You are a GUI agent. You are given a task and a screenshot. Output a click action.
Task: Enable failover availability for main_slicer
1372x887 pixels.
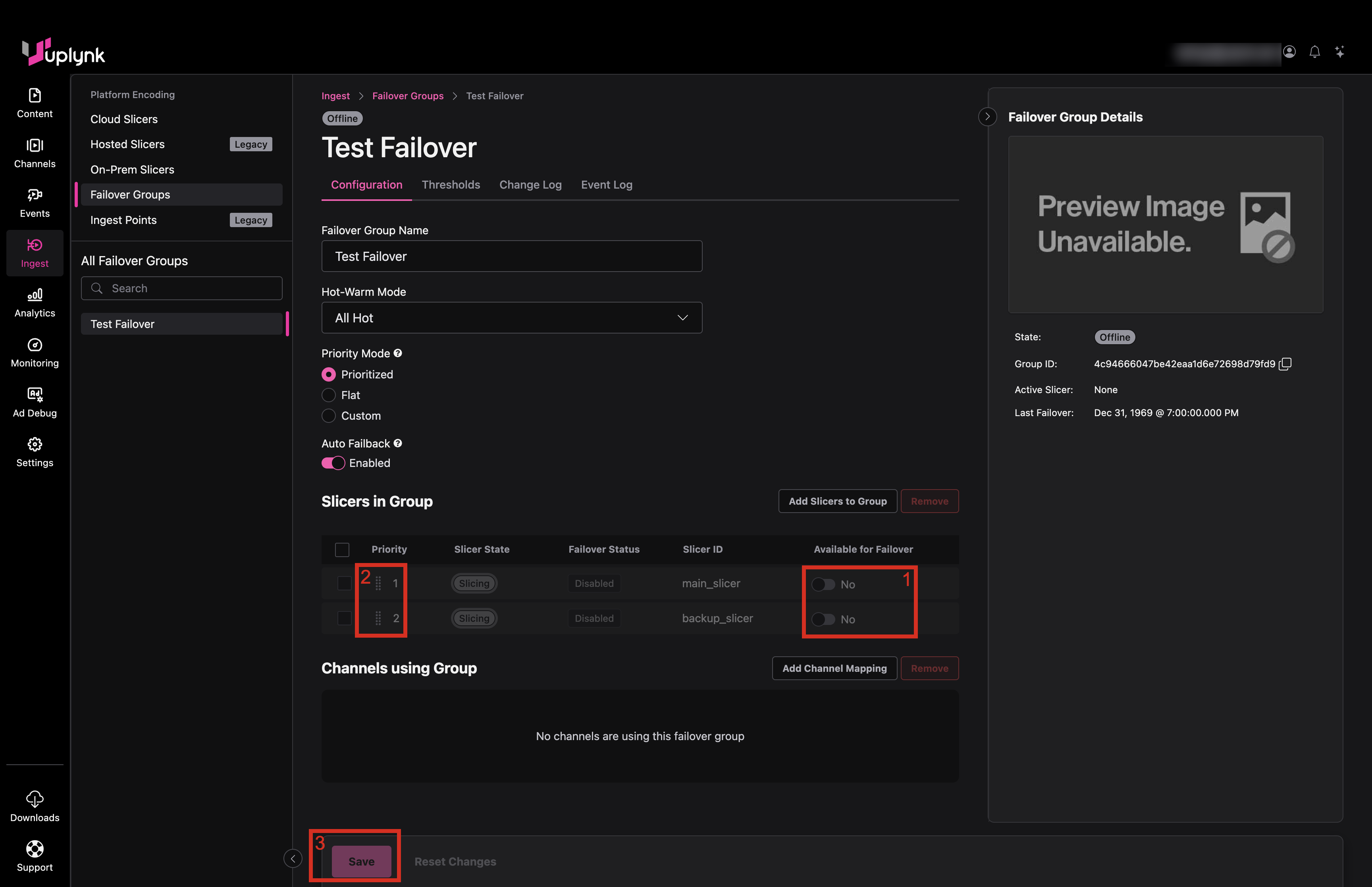pos(823,584)
